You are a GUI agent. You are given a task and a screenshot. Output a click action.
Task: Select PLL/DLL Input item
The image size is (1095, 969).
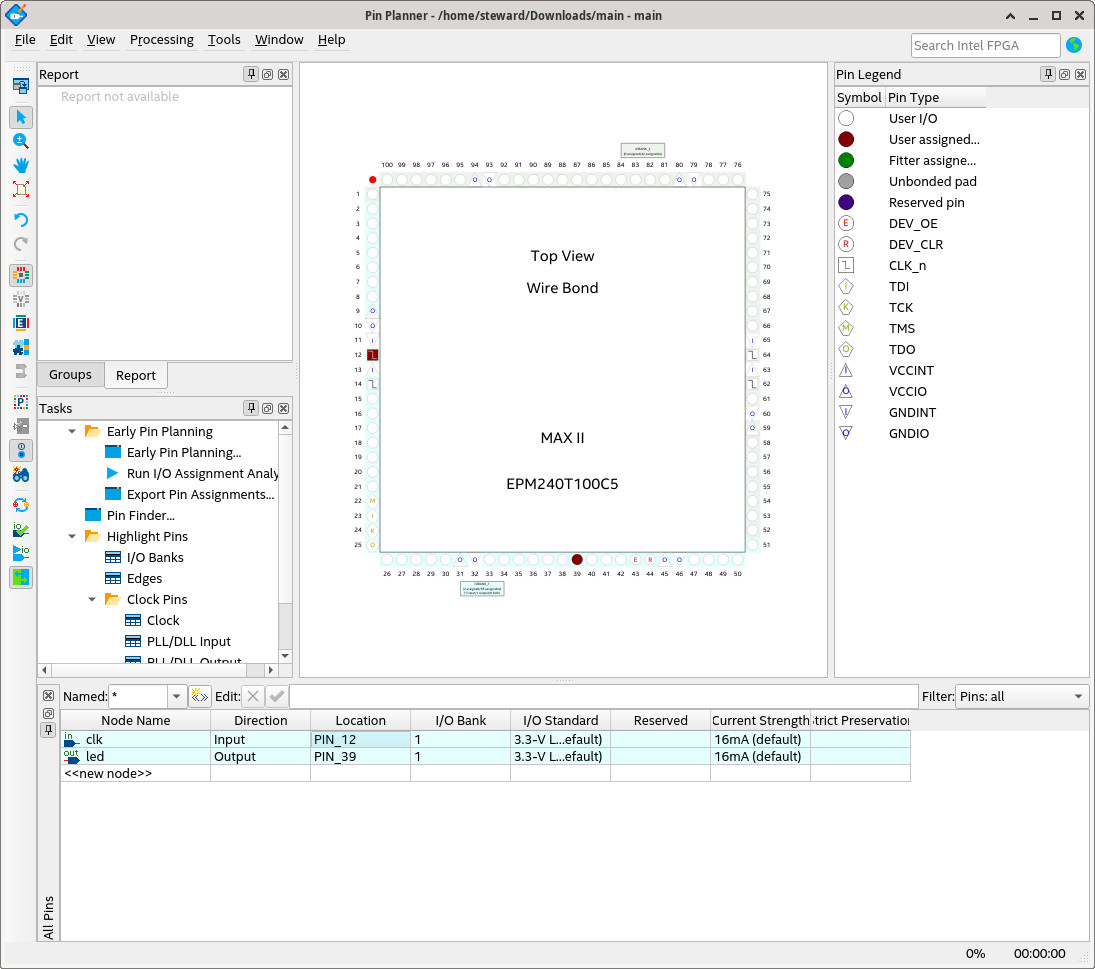[189, 641]
